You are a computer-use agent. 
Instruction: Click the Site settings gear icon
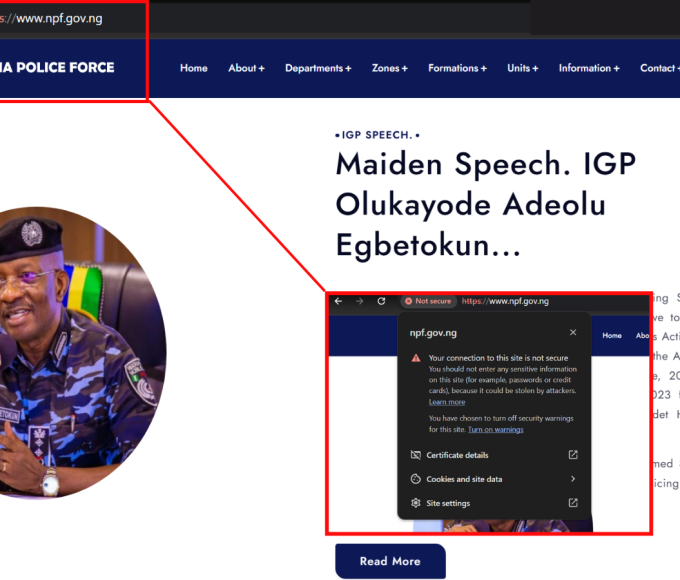415,503
